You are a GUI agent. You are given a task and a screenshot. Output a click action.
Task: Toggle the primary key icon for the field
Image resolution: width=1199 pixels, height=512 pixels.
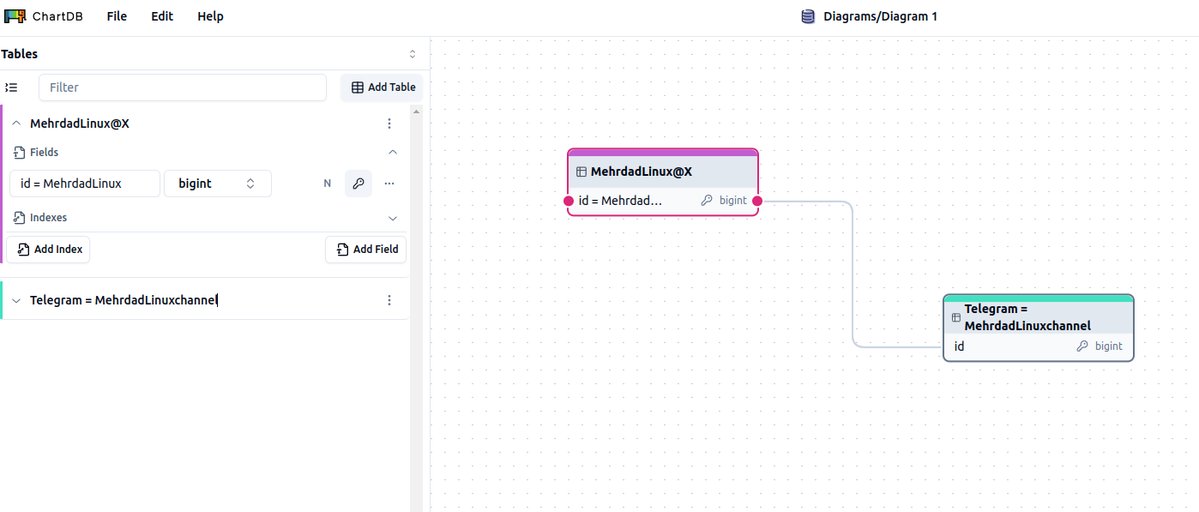pos(358,183)
